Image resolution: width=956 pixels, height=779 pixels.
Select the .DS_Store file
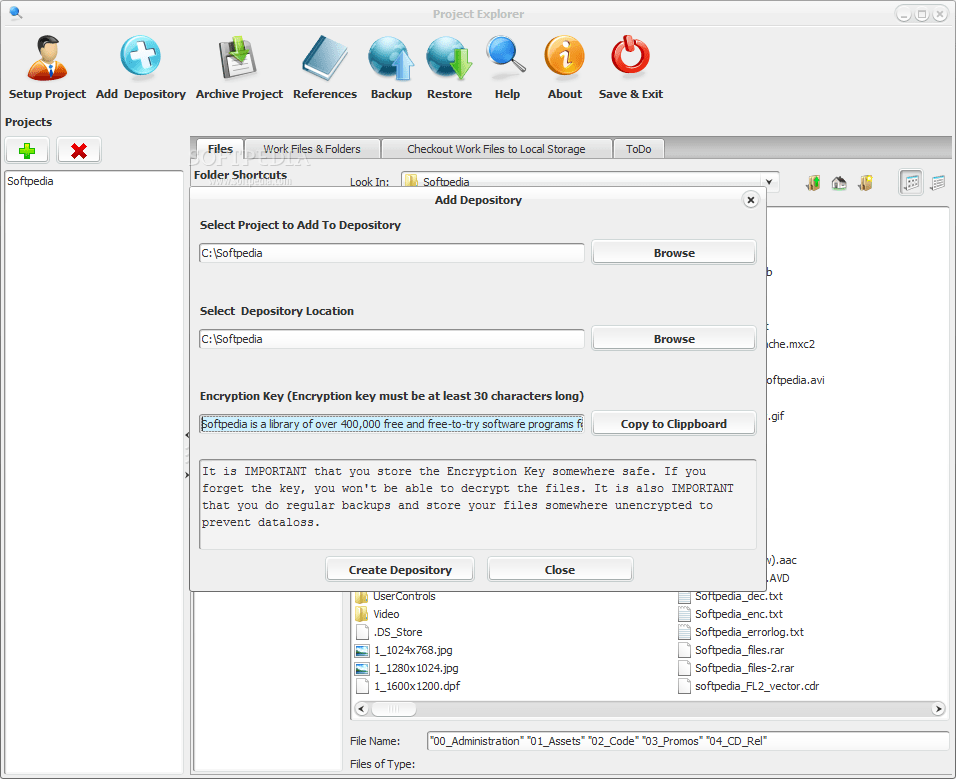pos(389,632)
